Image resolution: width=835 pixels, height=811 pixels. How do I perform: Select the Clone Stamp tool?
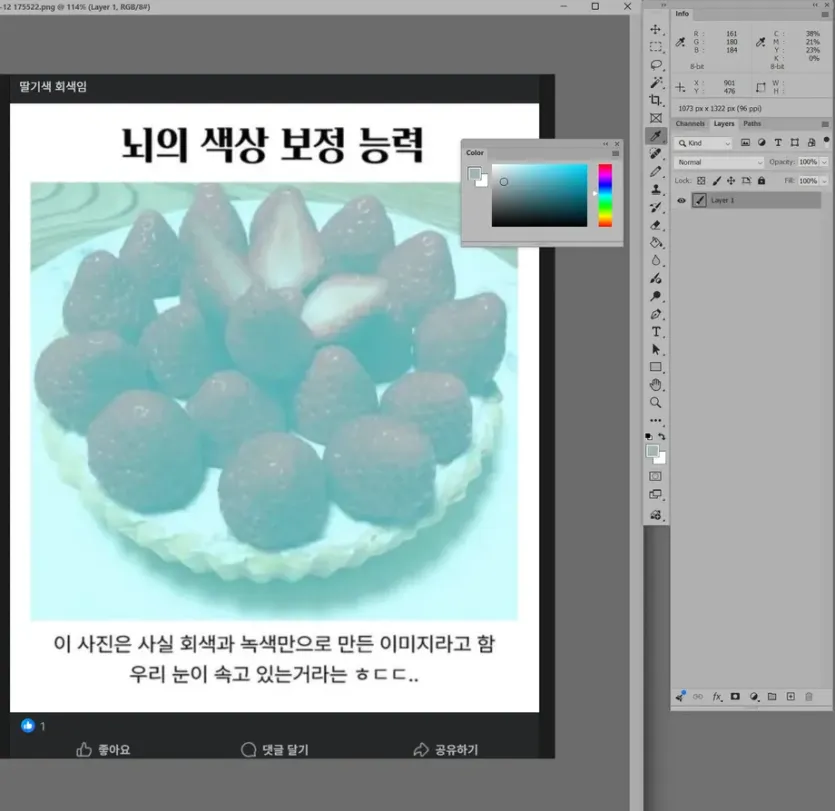tap(656, 189)
